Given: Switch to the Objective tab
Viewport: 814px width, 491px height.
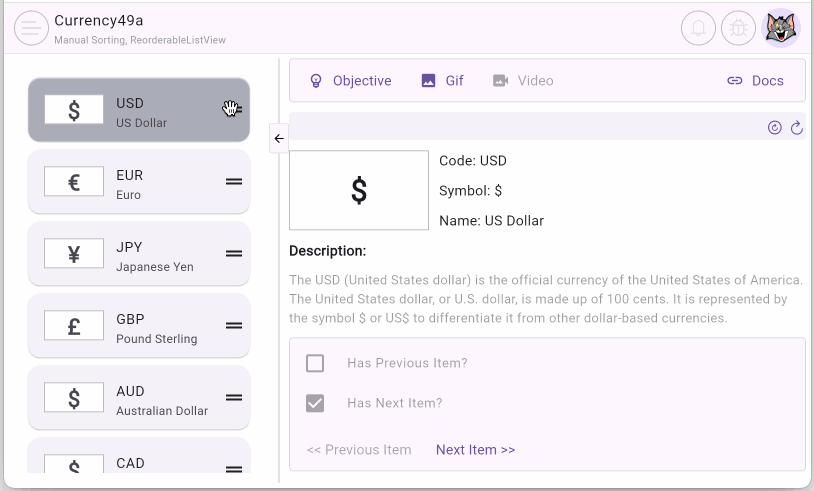Looking at the screenshot, I should click(350, 81).
